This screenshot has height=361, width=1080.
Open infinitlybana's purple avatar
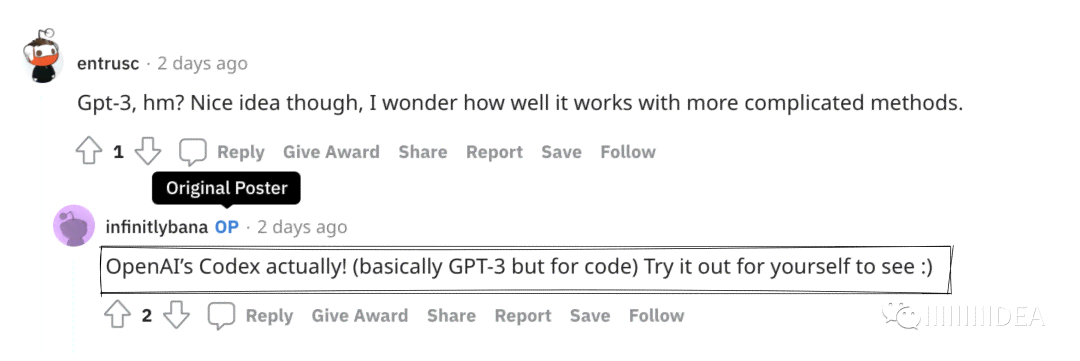pyautogui.click(x=74, y=225)
